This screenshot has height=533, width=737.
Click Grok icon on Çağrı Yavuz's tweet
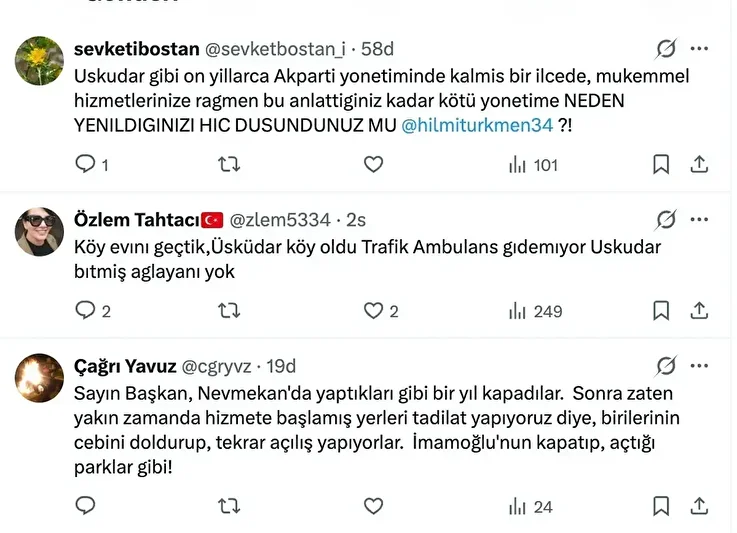point(666,365)
